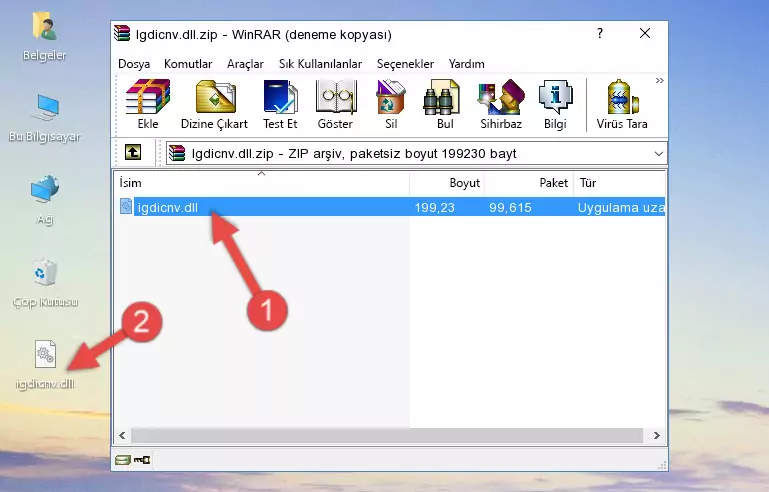Open the archive path dropdown arrow
The height and width of the screenshot is (492, 769).
point(659,154)
